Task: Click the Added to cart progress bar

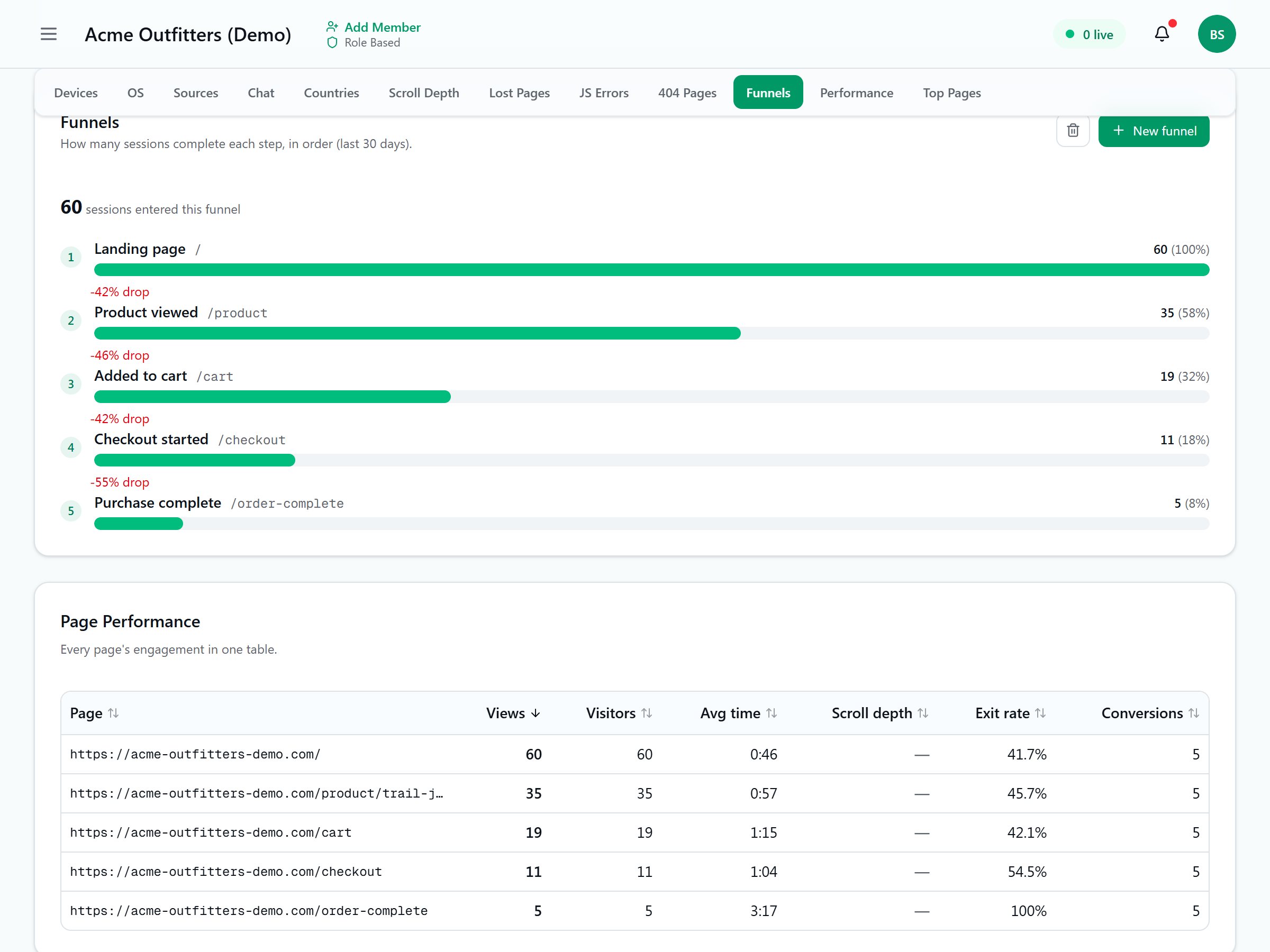Action: 651,397
